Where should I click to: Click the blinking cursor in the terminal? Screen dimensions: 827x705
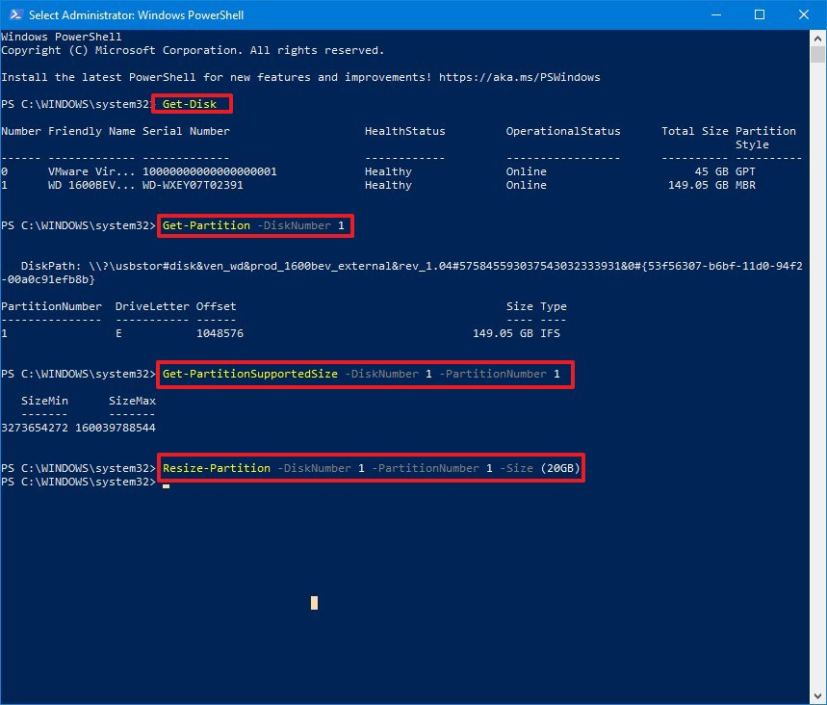click(x=313, y=602)
